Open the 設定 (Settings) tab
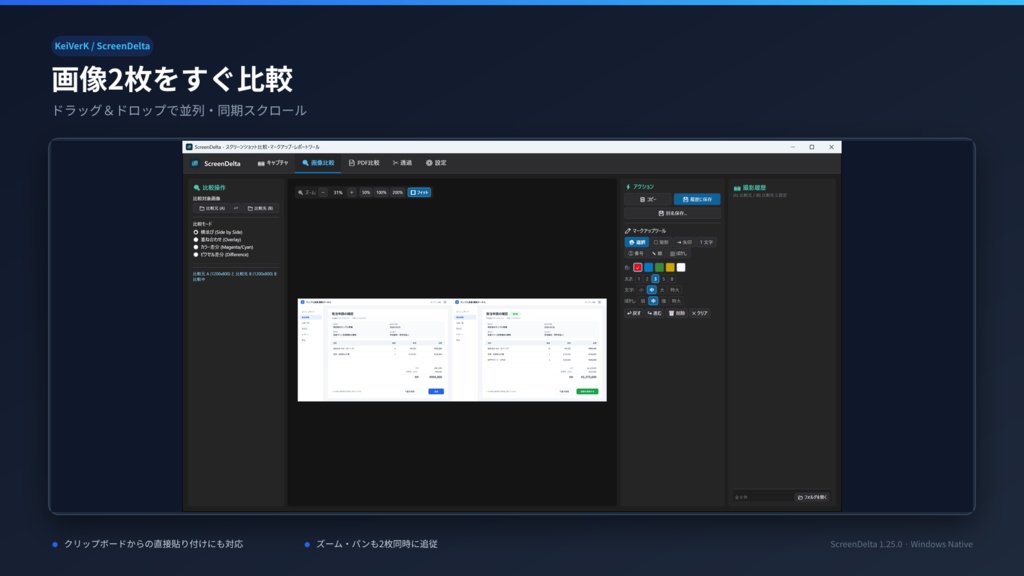The width and height of the screenshot is (1024, 576). (436, 163)
